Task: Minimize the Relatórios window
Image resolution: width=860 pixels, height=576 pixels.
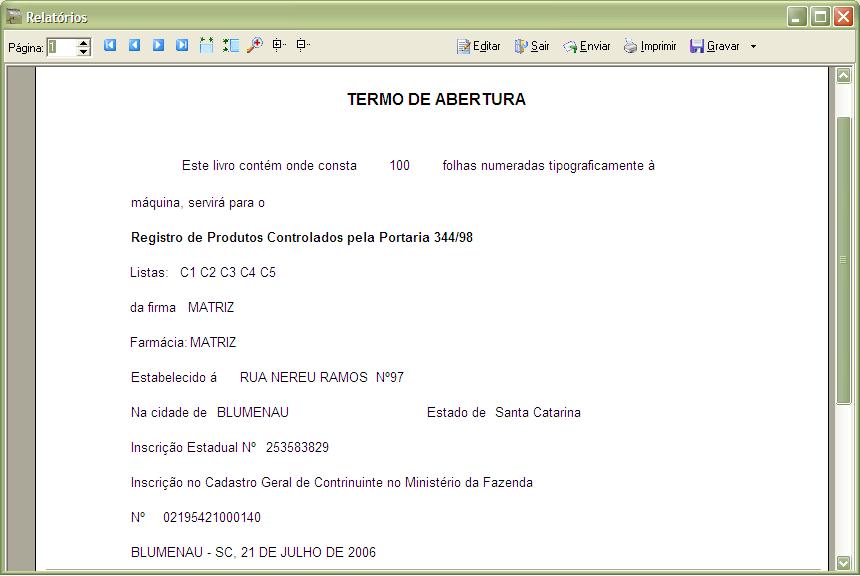Action: [797, 17]
